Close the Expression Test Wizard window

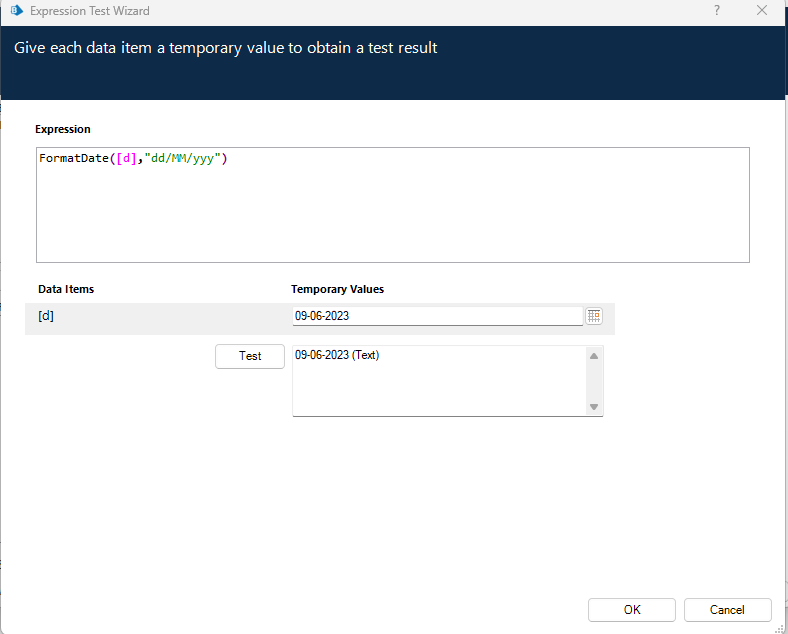[x=762, y=11]
